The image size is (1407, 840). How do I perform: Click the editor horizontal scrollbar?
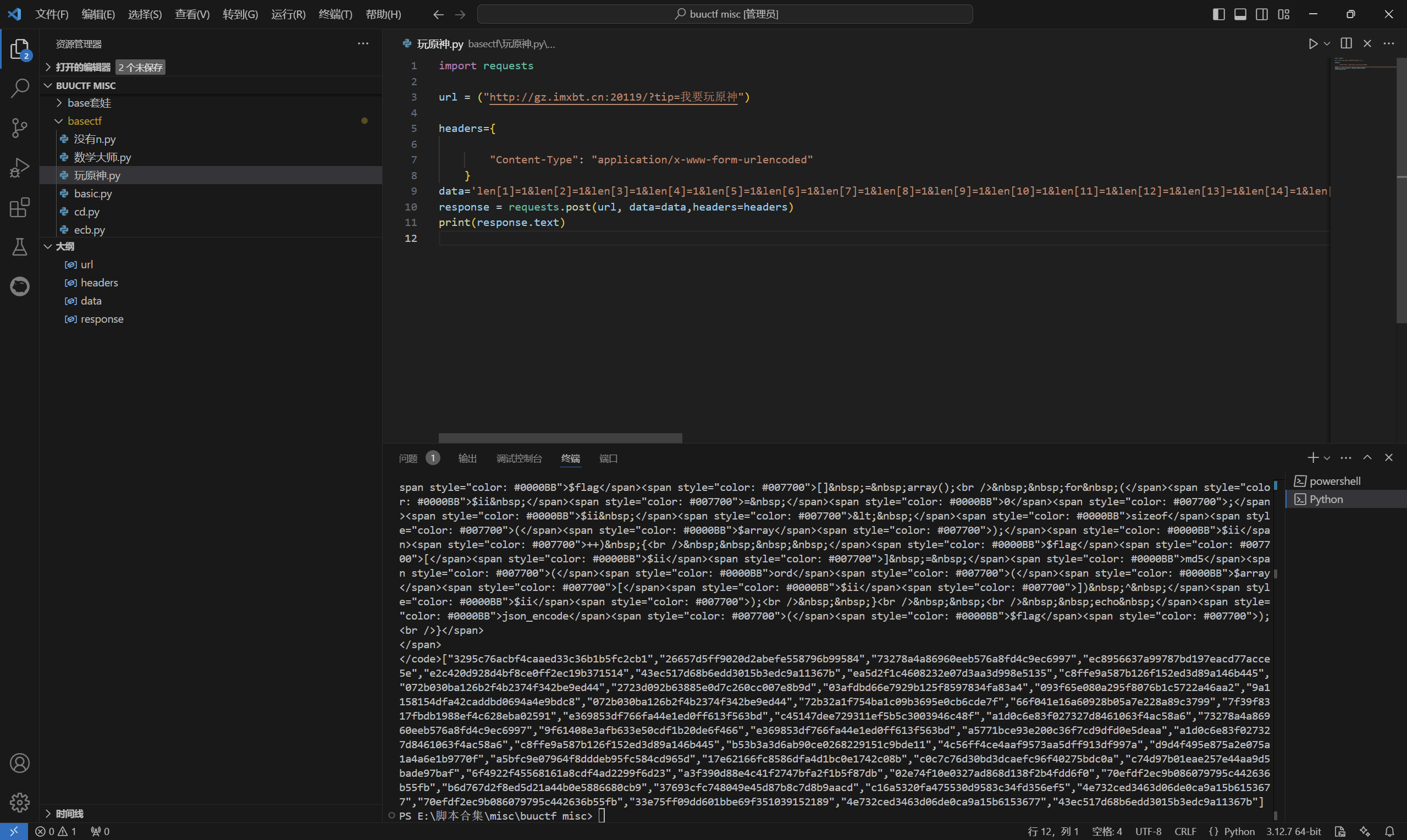coord(560,438)
